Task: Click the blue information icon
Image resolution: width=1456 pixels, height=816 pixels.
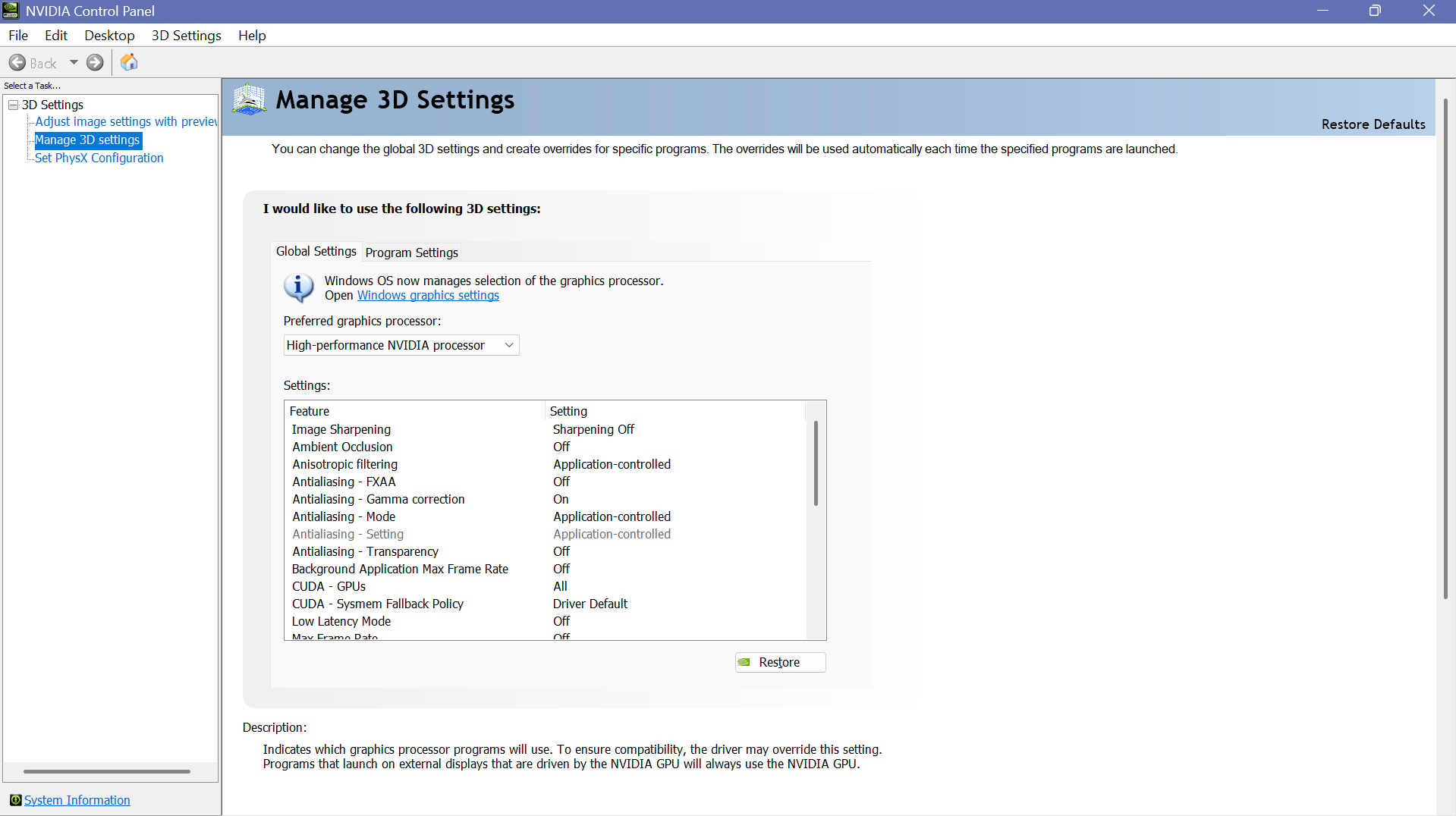Action: (x=299, y=287)
